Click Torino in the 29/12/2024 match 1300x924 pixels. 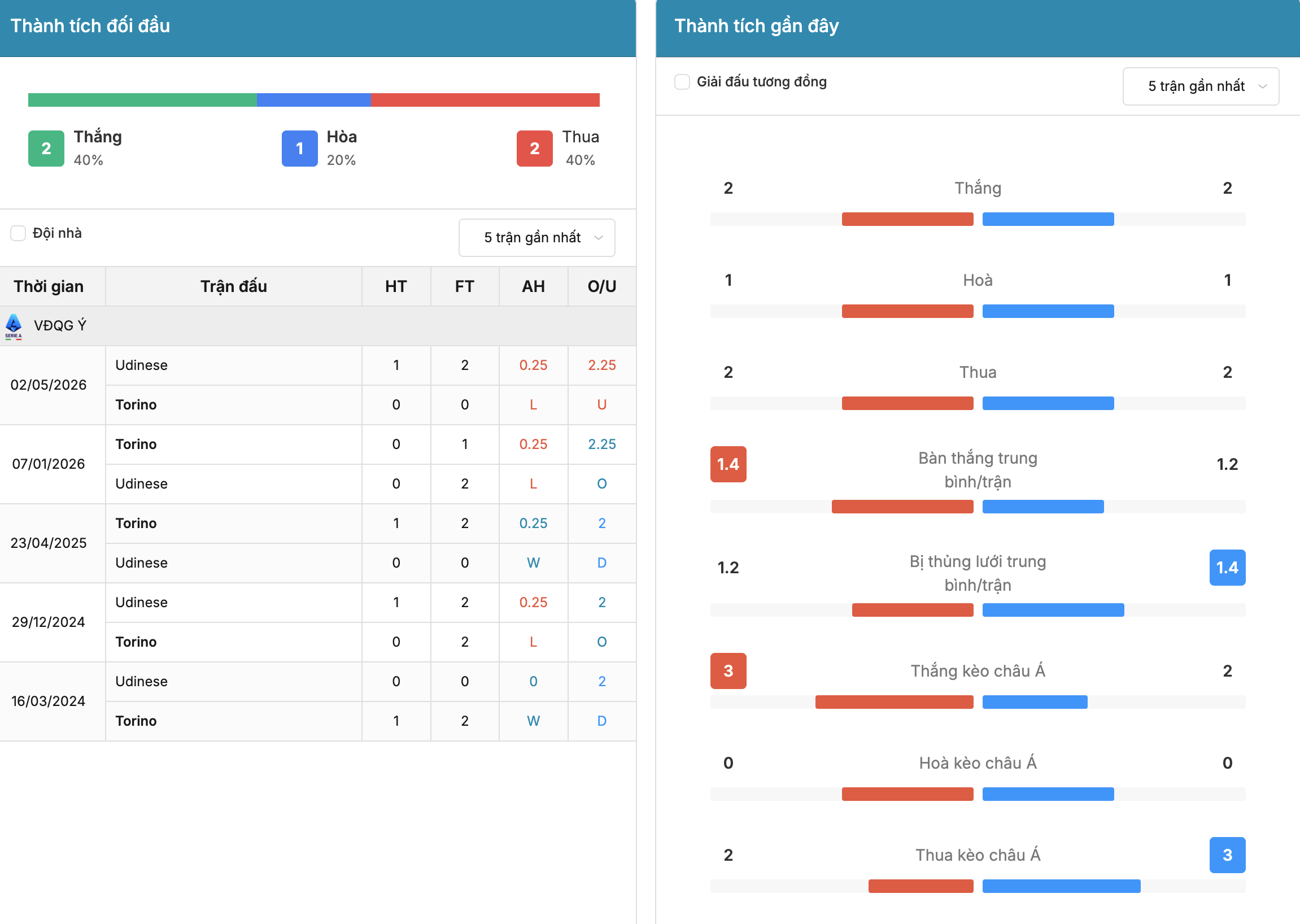tap(136, 642)
